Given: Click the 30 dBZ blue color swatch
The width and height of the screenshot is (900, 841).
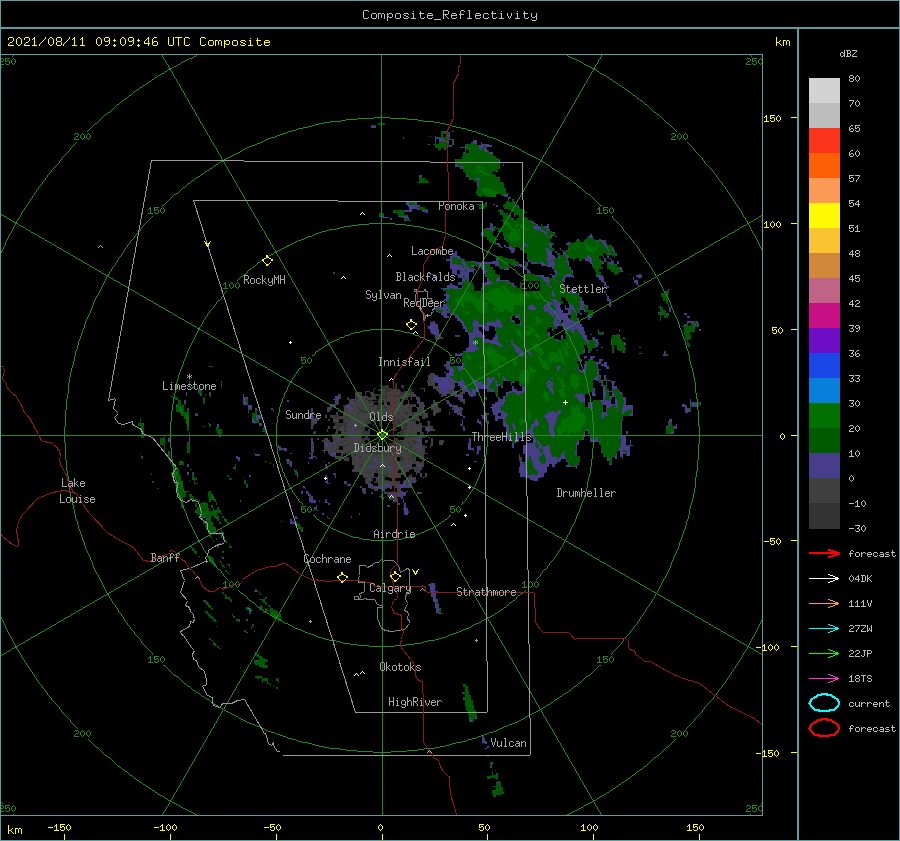Looking at the screenshot, I should coord(824,390).
